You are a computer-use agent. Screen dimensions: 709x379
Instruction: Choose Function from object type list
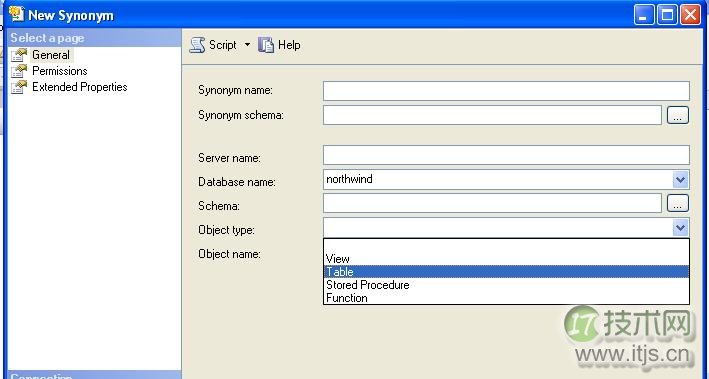506,298
